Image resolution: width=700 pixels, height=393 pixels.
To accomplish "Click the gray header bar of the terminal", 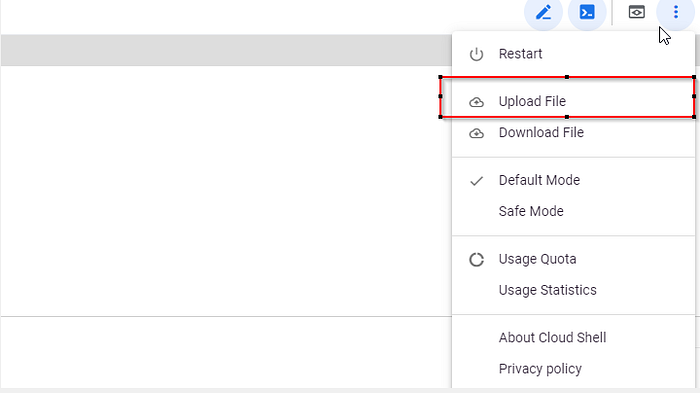I will click(226, 50).
